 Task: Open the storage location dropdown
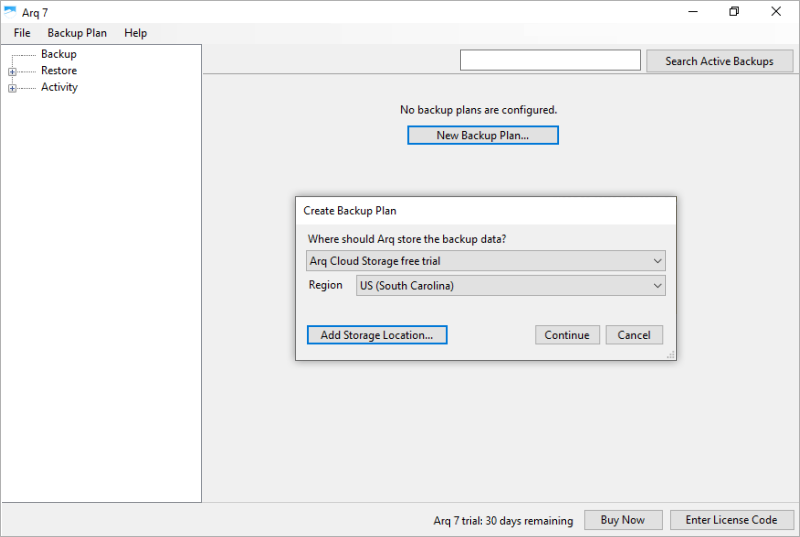pyautogui.click(x=486, y=261)
